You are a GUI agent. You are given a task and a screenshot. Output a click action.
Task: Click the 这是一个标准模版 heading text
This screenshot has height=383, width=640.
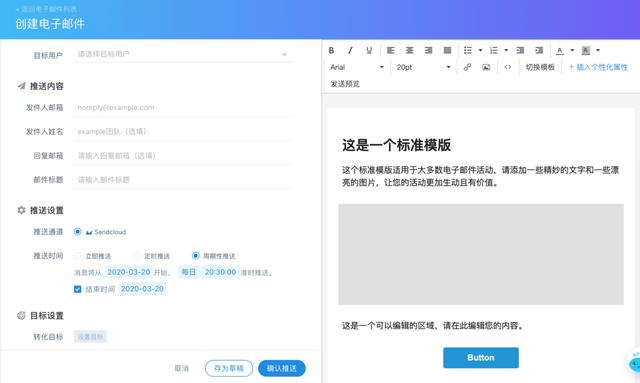(396, 145)
